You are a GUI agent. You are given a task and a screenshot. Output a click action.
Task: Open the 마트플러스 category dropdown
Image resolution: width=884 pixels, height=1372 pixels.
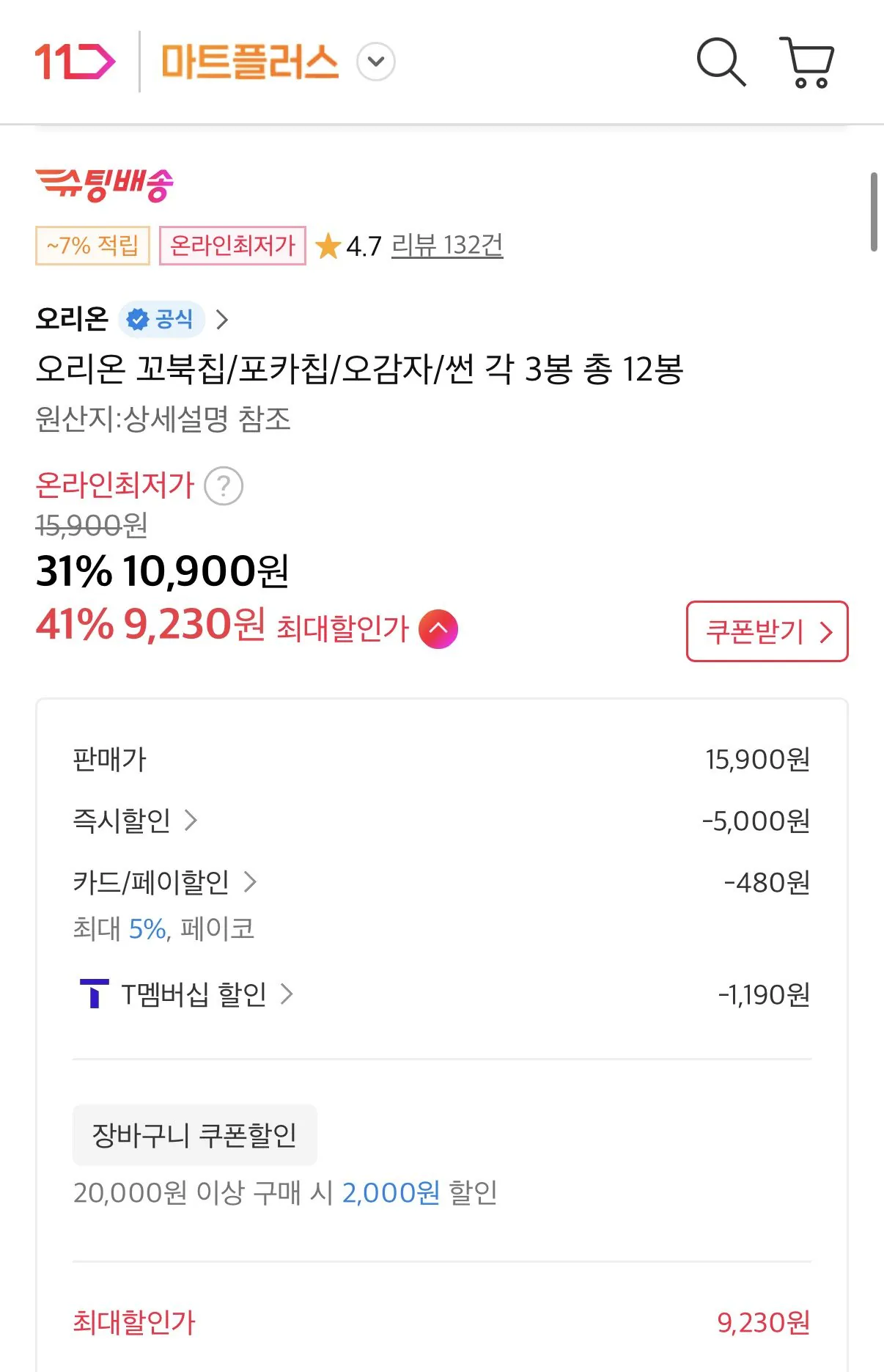pos(376,62)
